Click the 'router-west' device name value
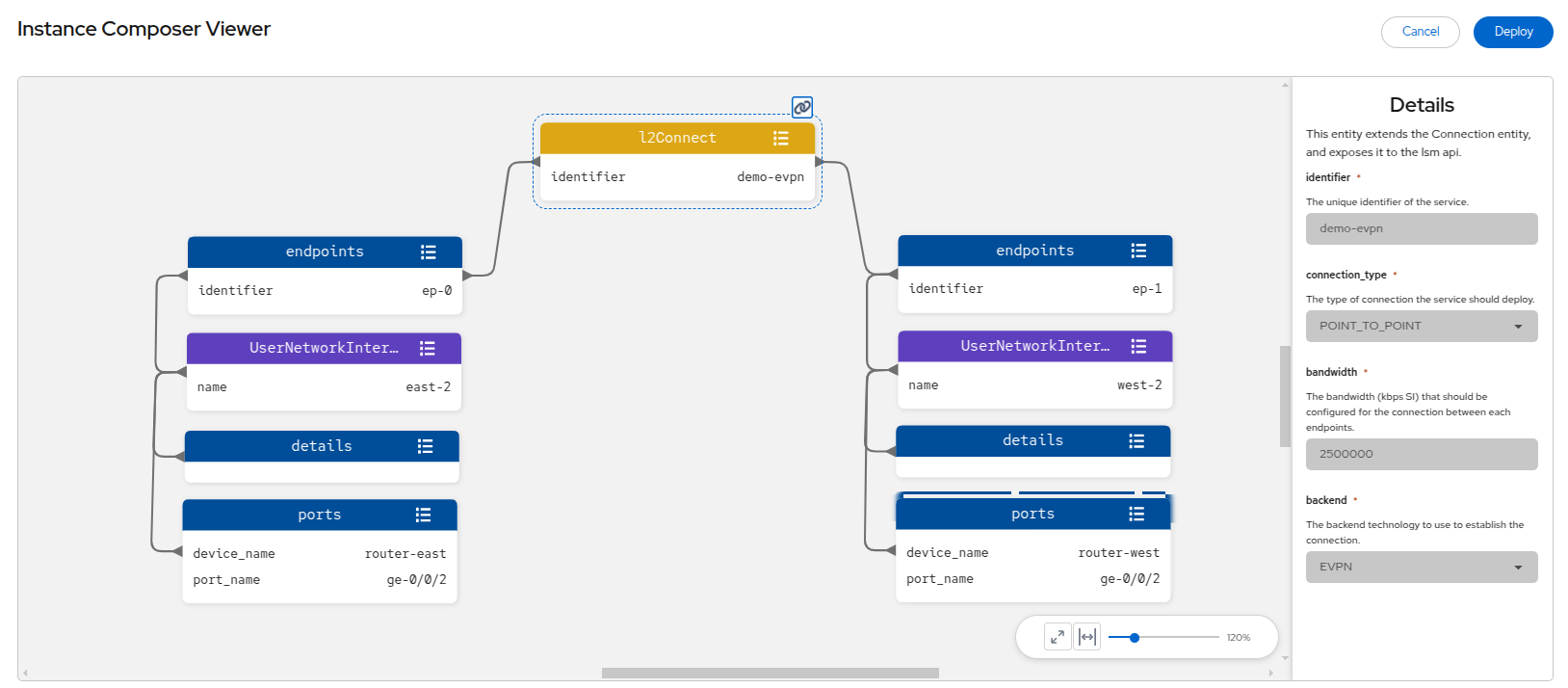This screenshot has width=1568, height=688. coord(1119,553)
